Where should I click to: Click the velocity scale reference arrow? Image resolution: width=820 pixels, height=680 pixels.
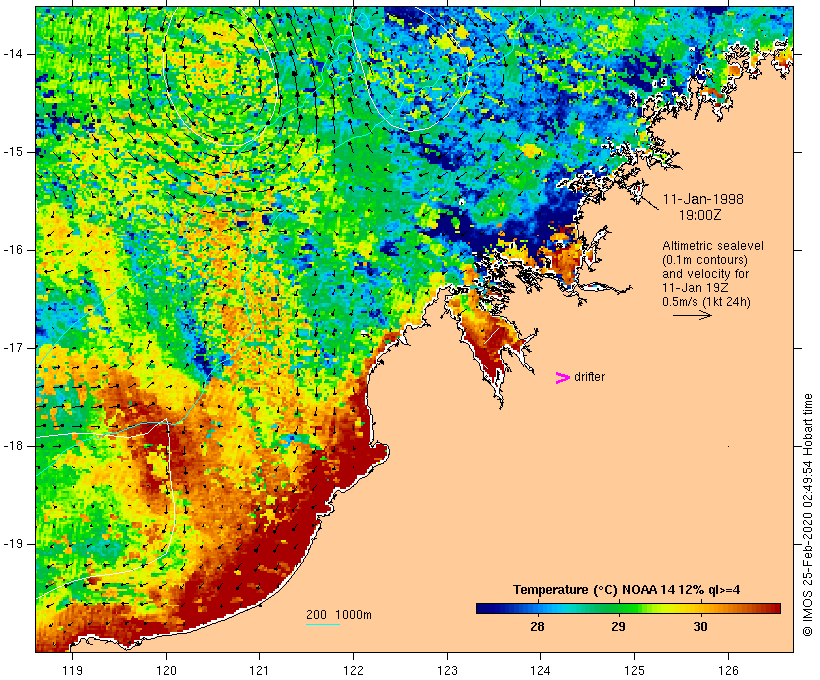coord(692,315)
